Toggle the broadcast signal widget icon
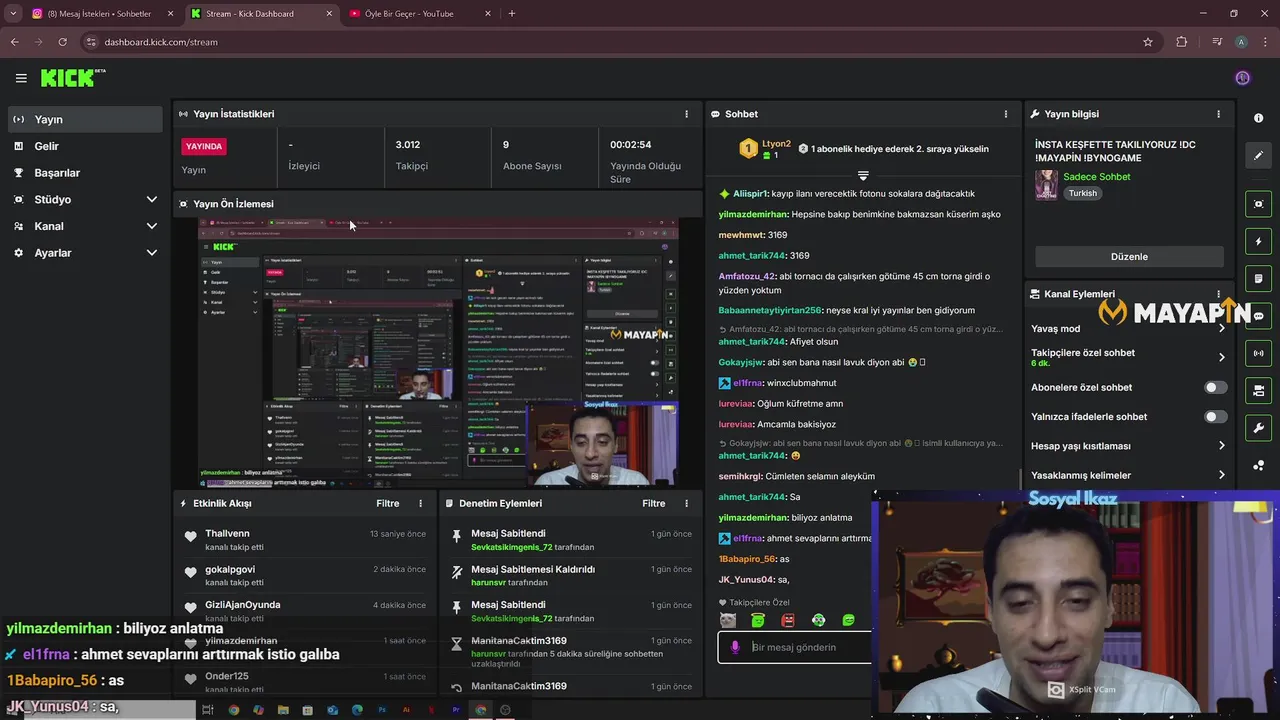Viewport: 1280px width, 720px height. click(1258, 353)
